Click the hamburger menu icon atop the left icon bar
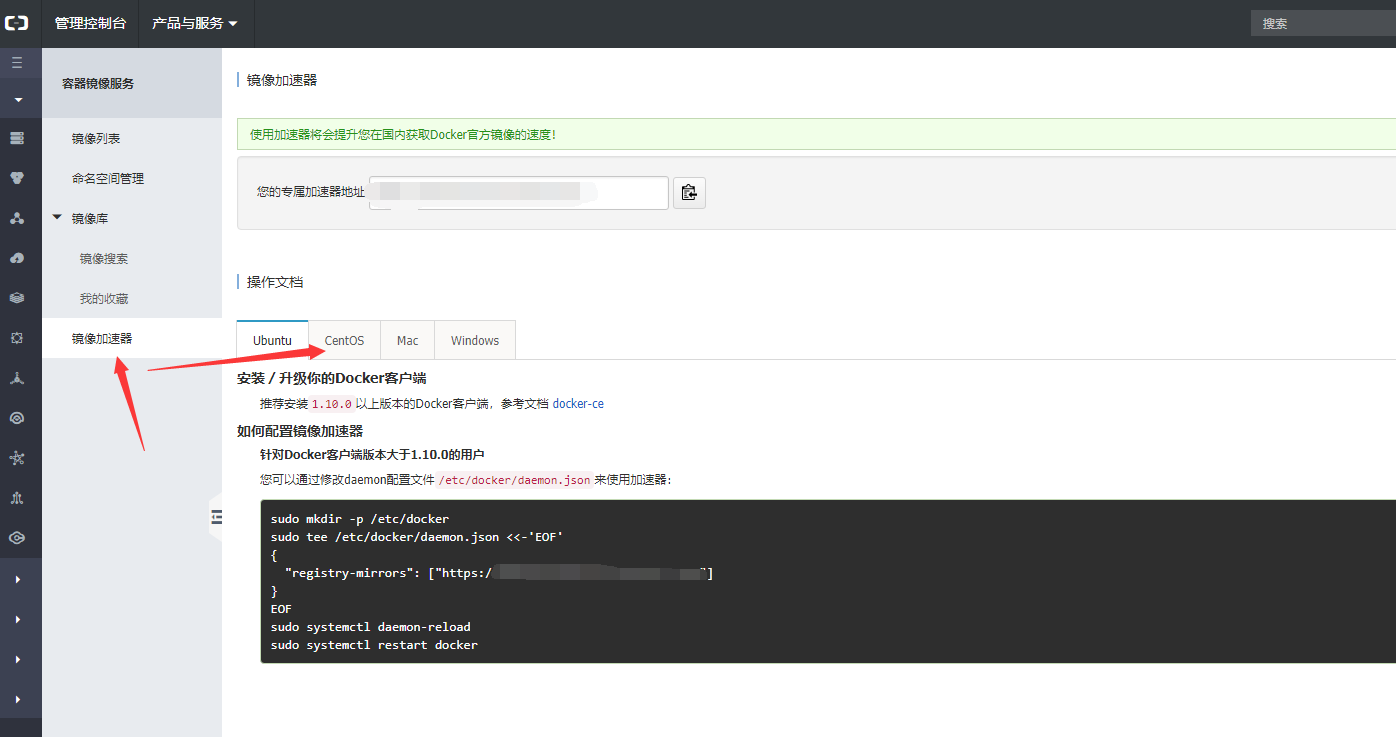Viewport: 1396px width, 737px height. (x=17, y=62)
